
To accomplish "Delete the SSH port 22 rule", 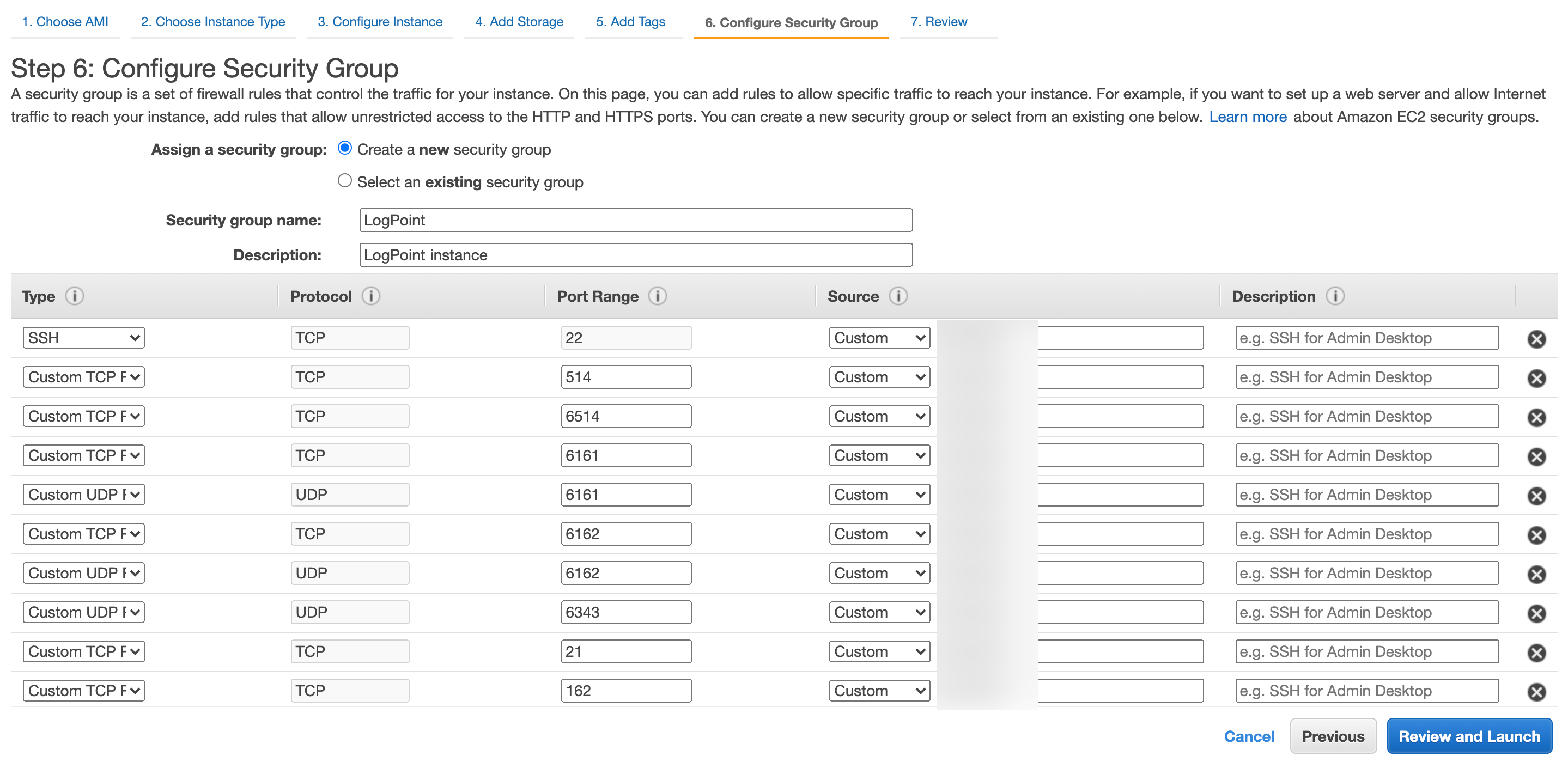I will 1537,339.
